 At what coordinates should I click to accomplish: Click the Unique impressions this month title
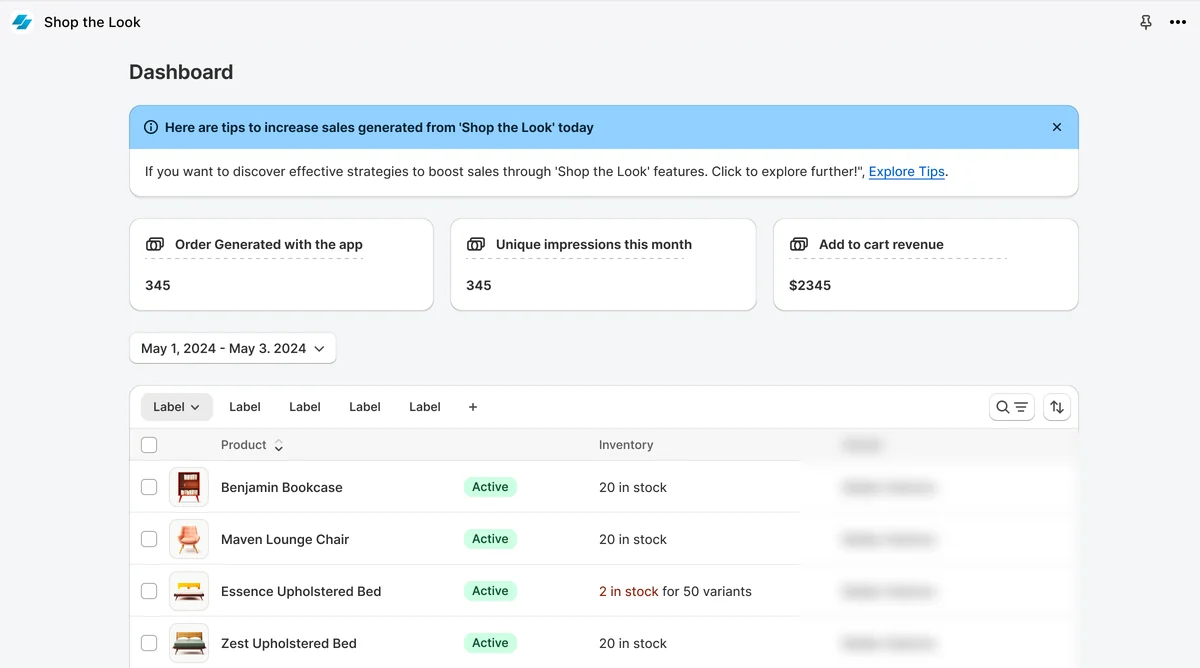(594, 244)
